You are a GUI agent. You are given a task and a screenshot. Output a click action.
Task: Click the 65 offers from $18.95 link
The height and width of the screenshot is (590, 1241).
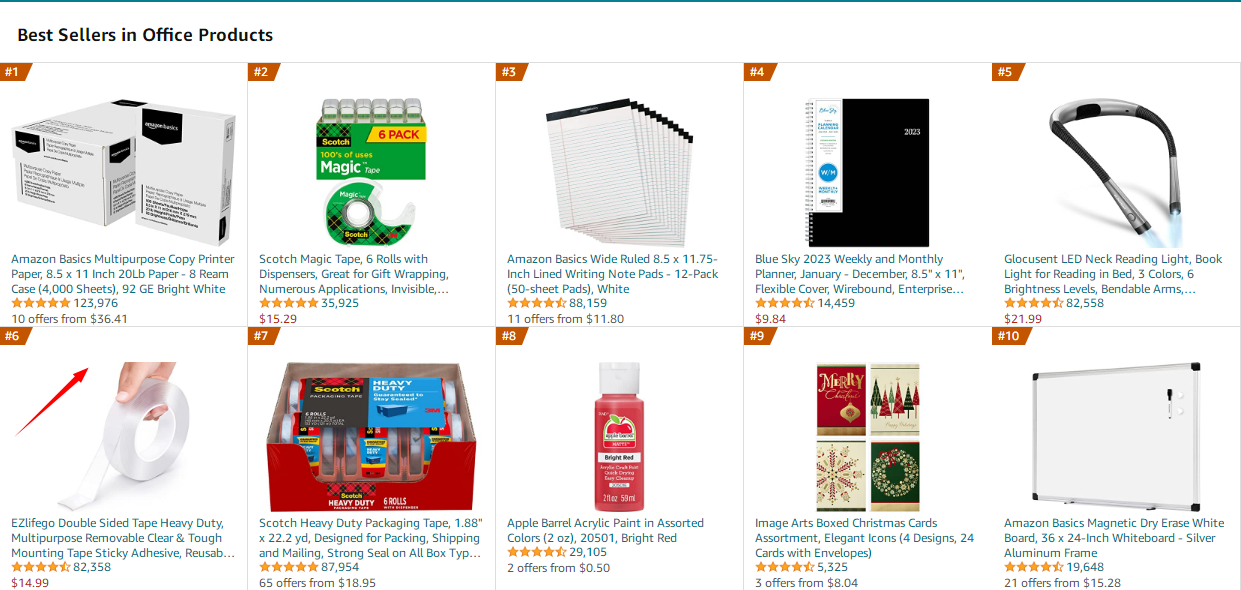click(317, 582)
